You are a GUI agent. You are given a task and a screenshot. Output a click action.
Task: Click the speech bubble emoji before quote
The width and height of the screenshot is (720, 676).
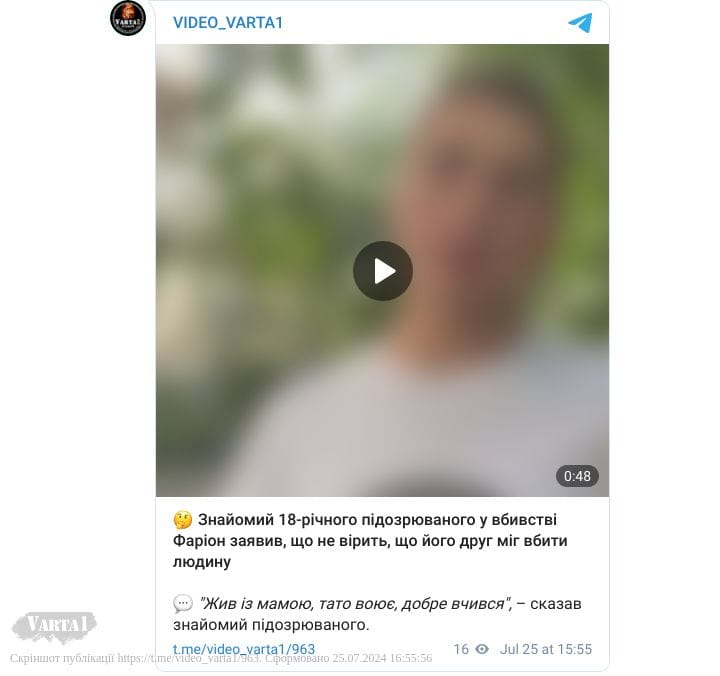tap(183, 603)
